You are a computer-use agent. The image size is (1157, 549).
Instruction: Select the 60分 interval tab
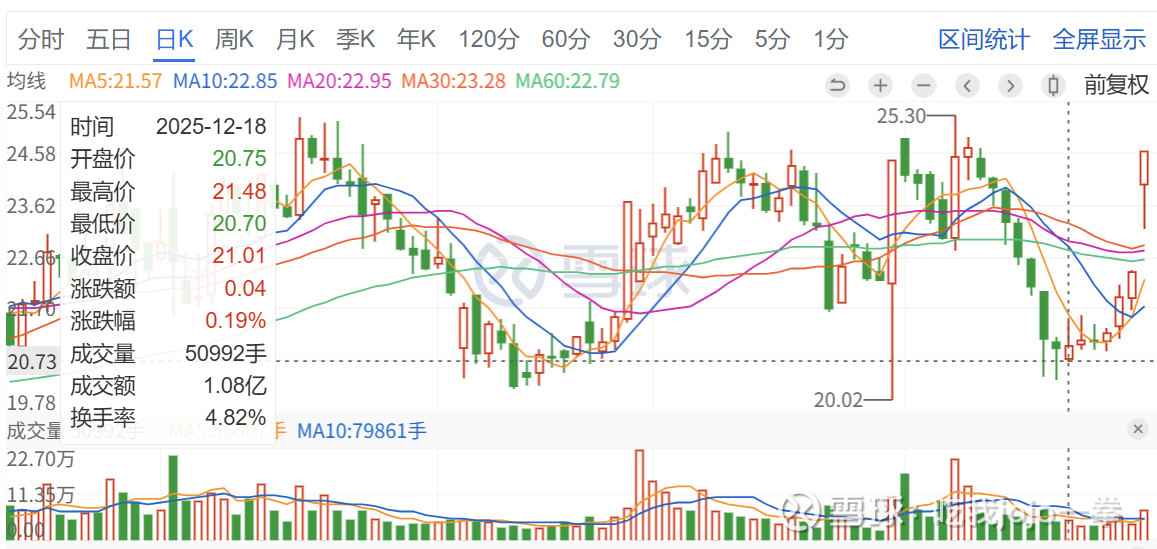(566, 39)
